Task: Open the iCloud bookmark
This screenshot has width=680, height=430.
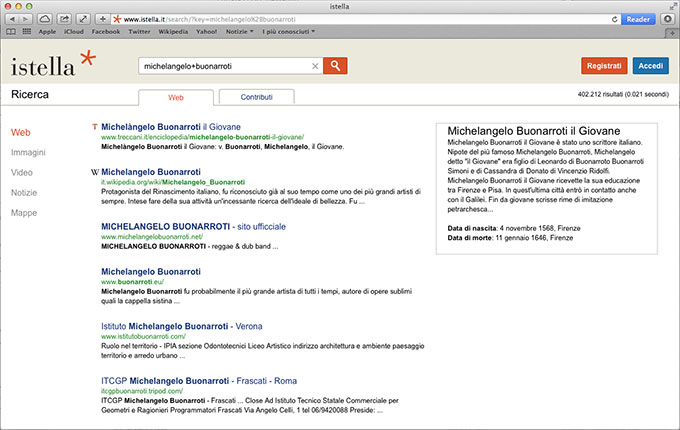Action: [x=73, y=32]
